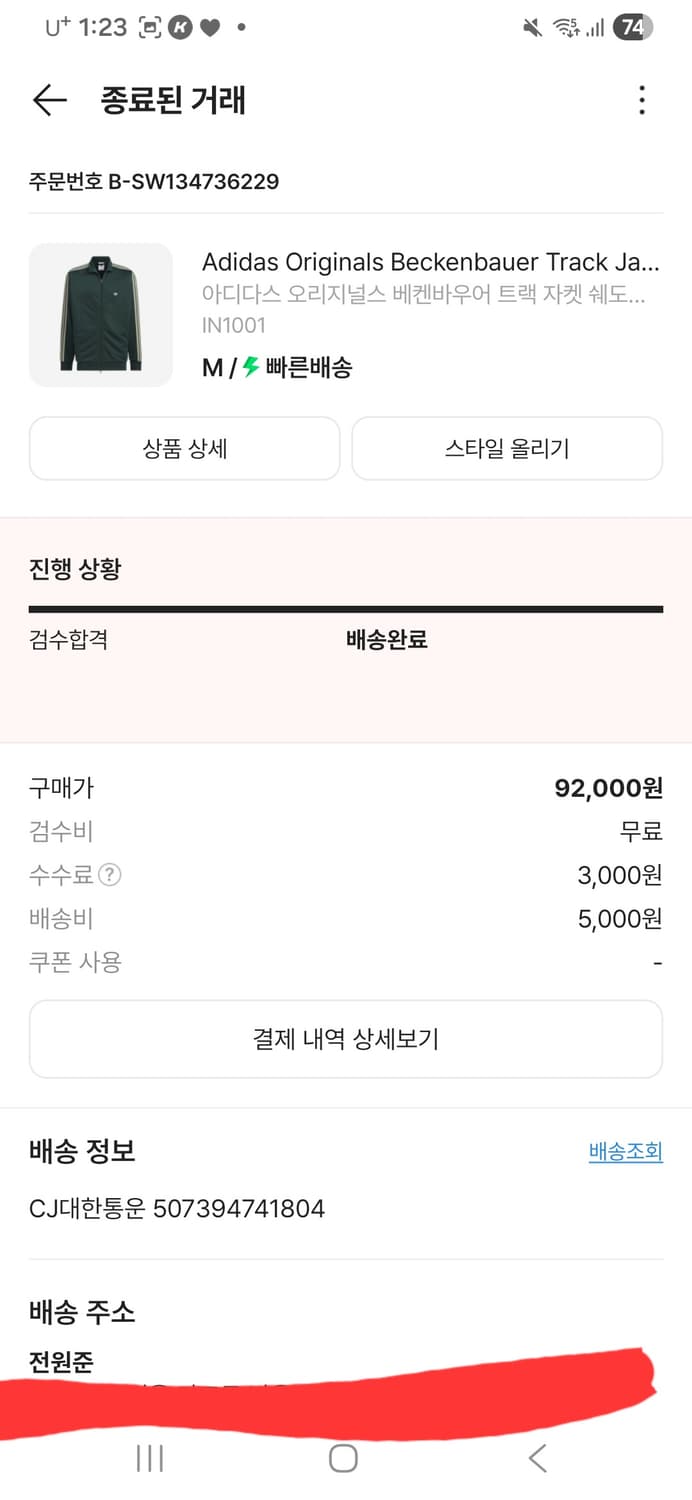Open the 배송조회 tracking link
692x1500 pixels.
coord(626,1152)
